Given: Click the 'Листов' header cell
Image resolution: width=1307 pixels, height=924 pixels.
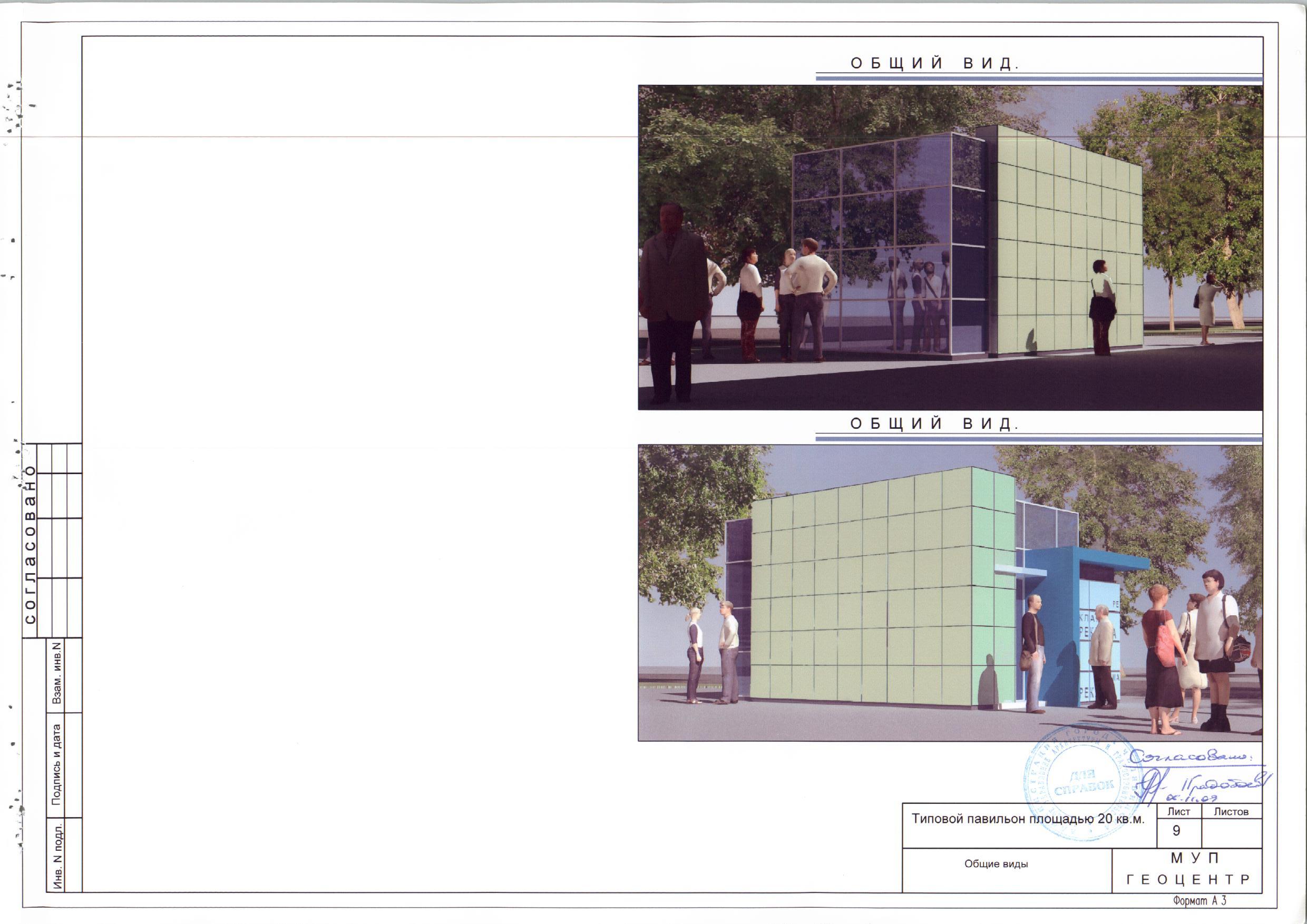Looking at the screenshot, I should click(1231, 812).
